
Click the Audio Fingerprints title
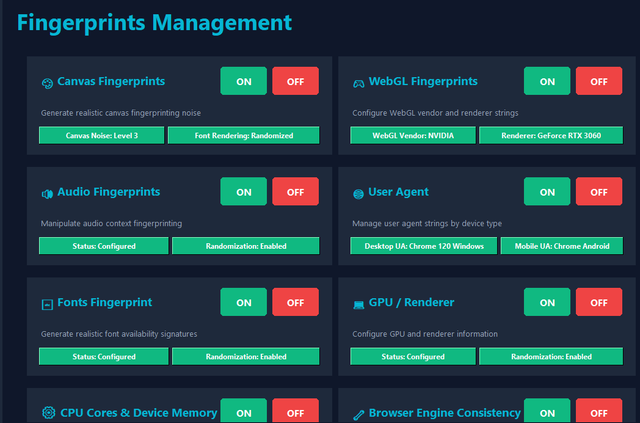pyautogui.click(x=109, y=192)
